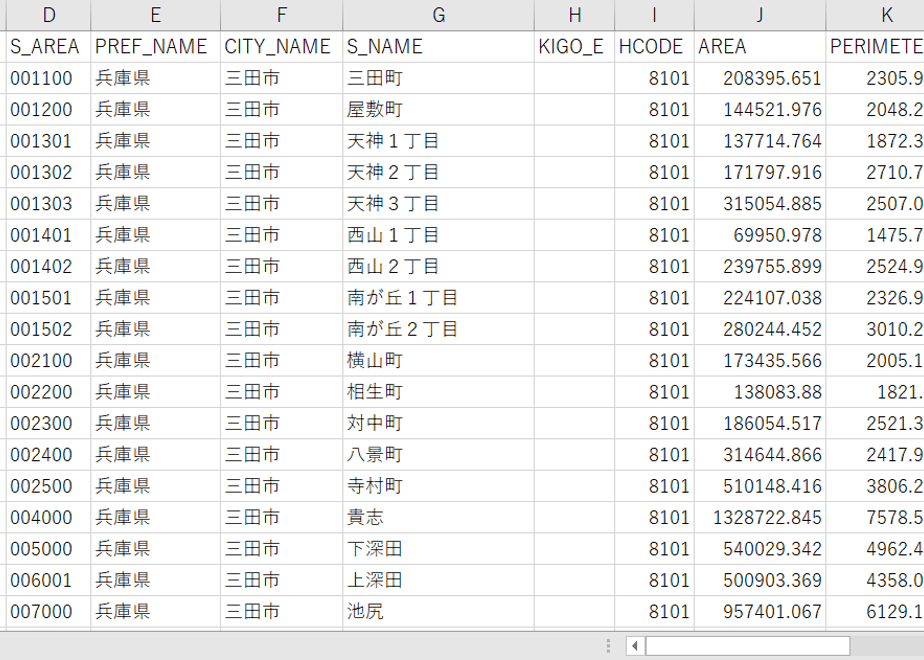Viewport: 924px width, 660px height.
Task: Click the PREF_NAME header cell
Action: click(156, 47)
